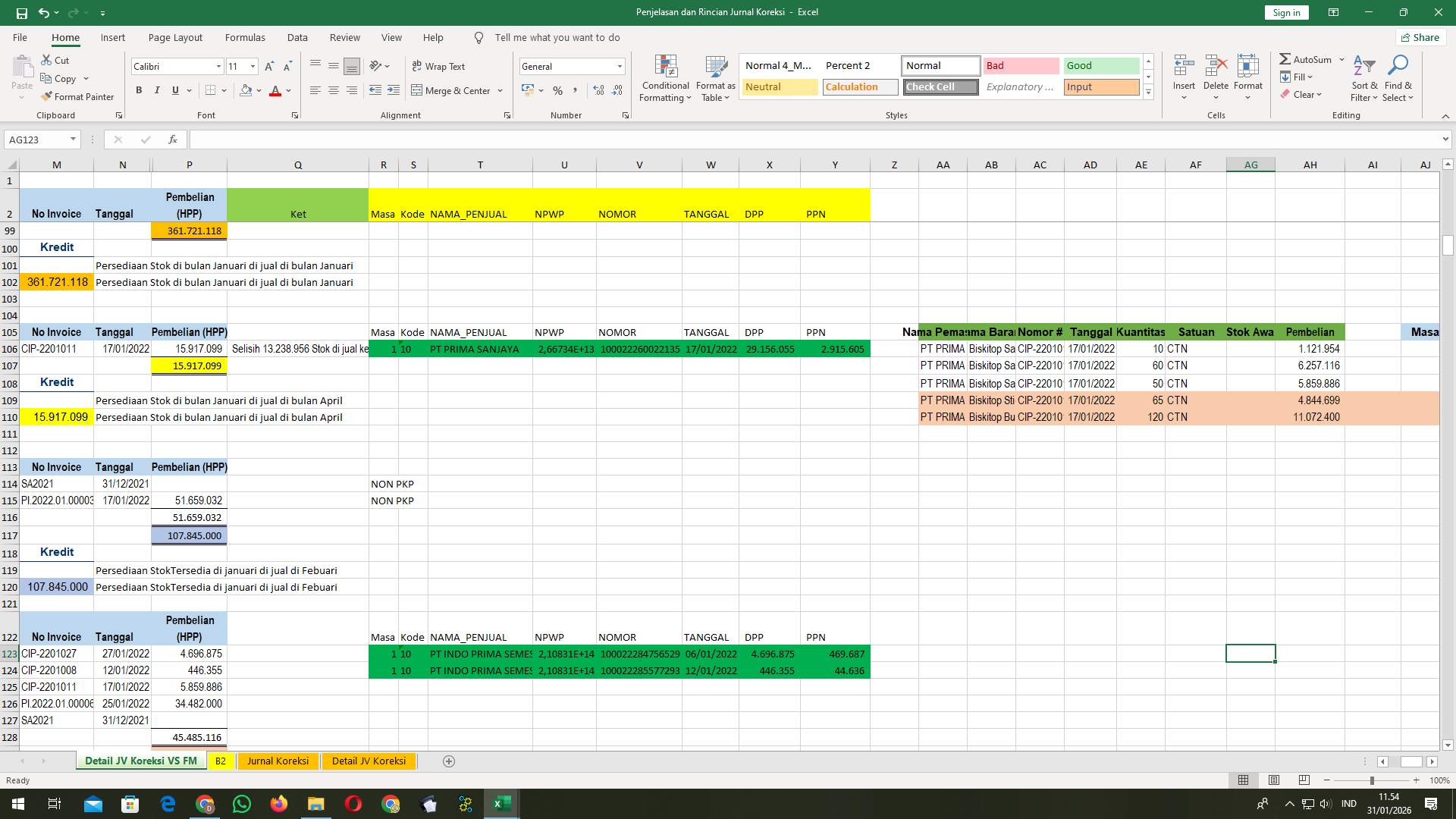The width and height of the screenshot is (1456, 819).
Task: Apply italic formatting
Action: [157, 90]
